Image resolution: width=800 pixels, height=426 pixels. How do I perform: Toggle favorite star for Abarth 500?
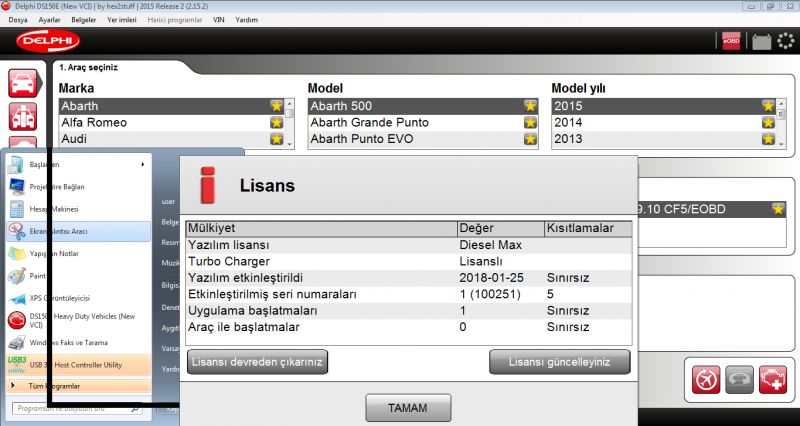[x=530, y=106]
